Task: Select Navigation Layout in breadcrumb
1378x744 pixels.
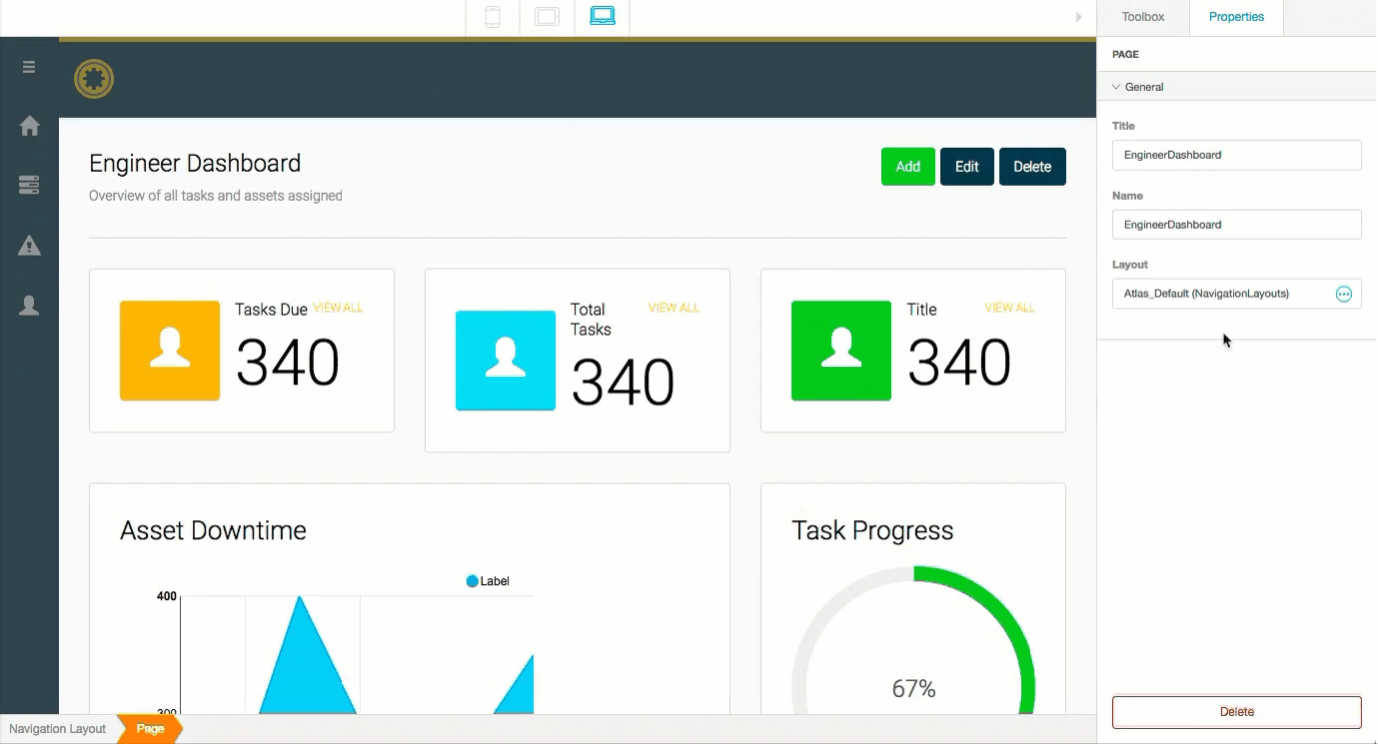Action: coord(57,729)
